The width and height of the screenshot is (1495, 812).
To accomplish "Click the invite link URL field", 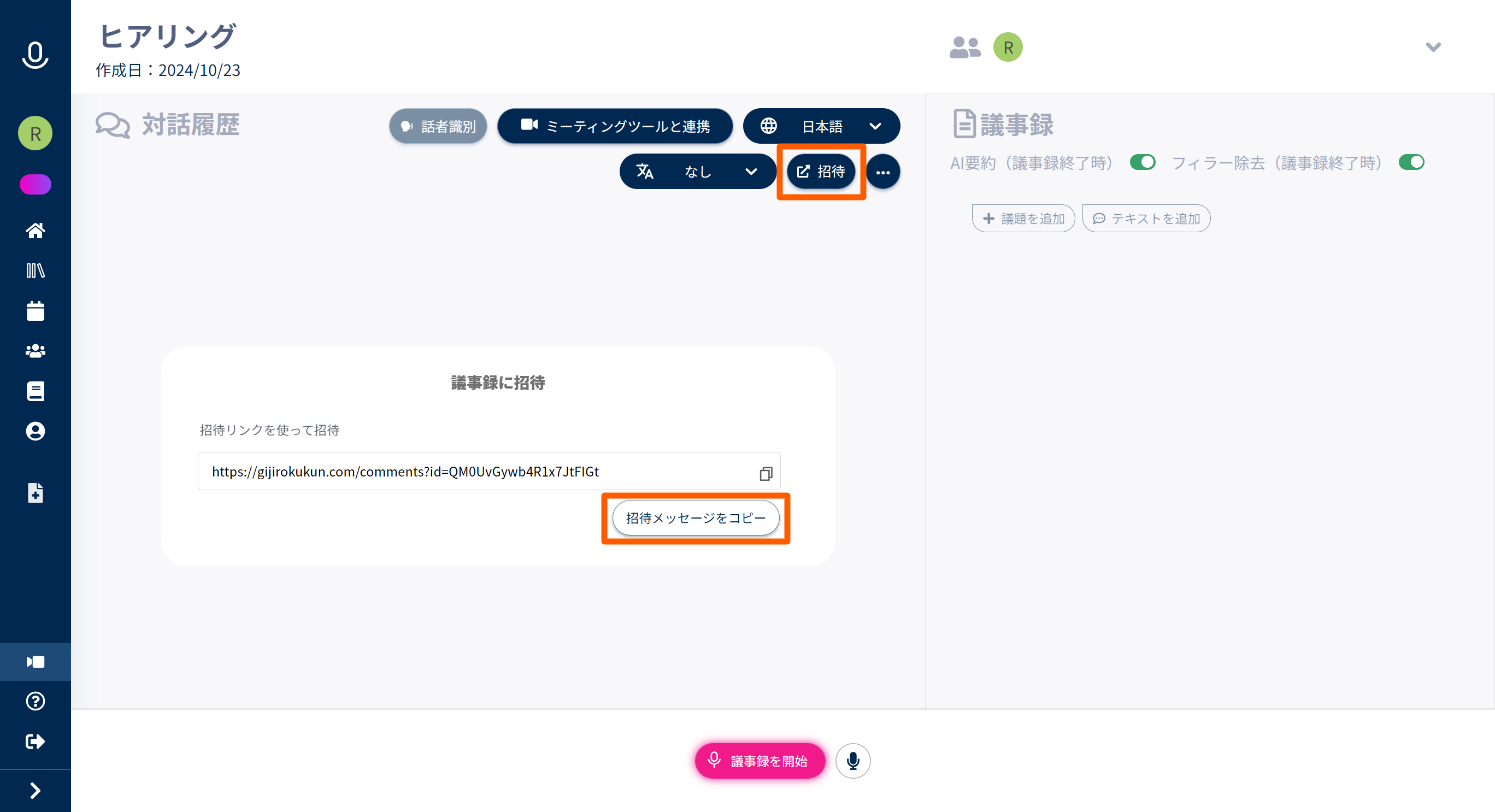I will (488, 471).
